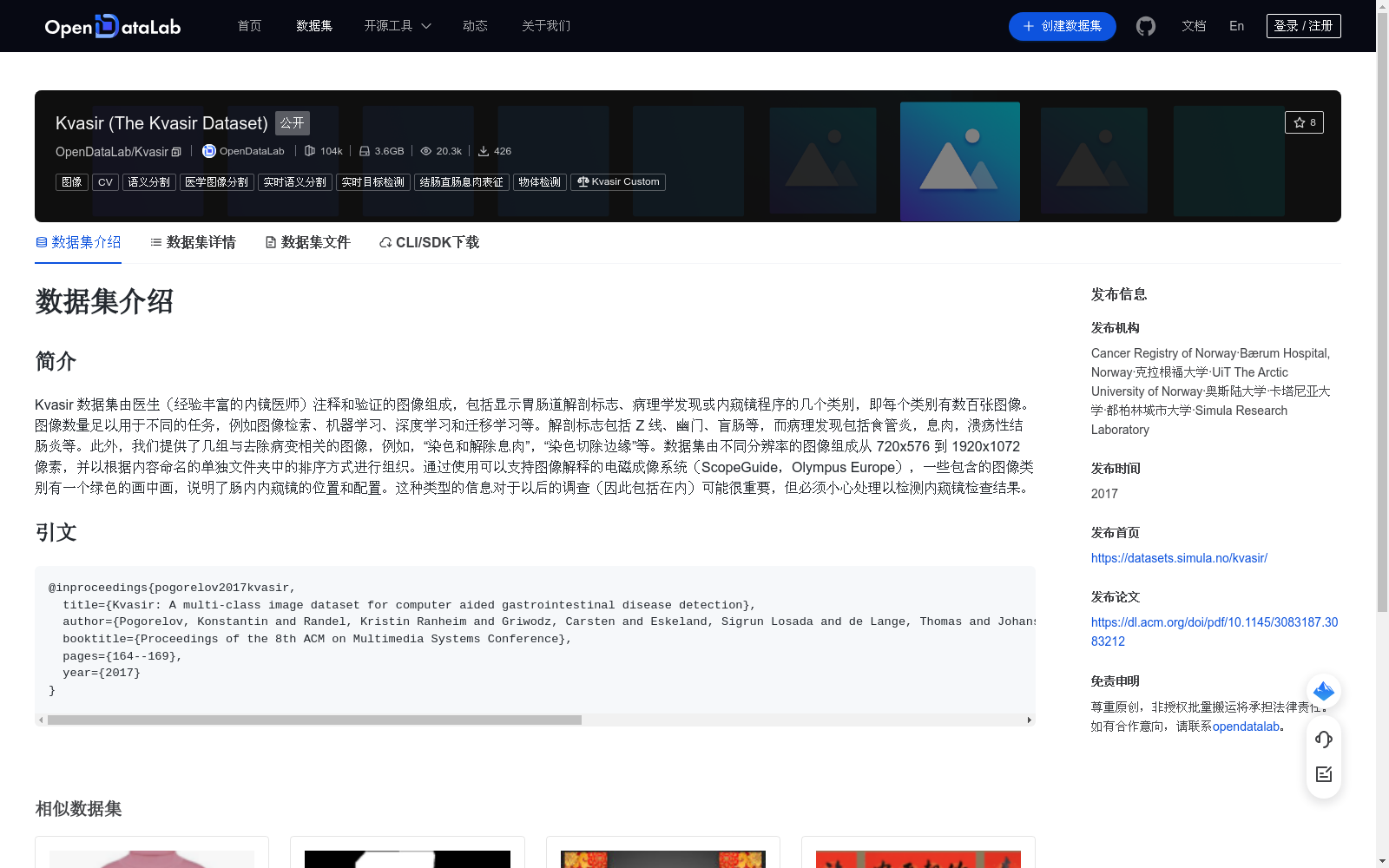The image size is (1389, 868).
Task: Click the 相似数据集 heading
Action: tap(78, 809)
